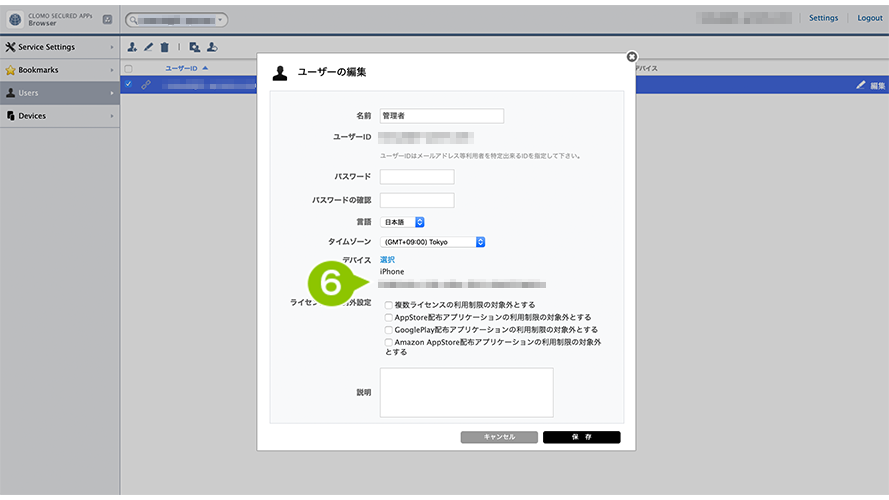This screenshot has width=889, height=500.
Task: Click the last user icon in toolbar
Action: click(x=213, y=47)
